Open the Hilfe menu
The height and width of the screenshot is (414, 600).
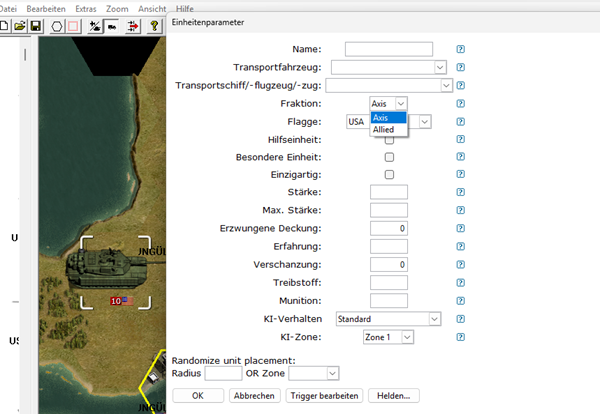point(184,8)
